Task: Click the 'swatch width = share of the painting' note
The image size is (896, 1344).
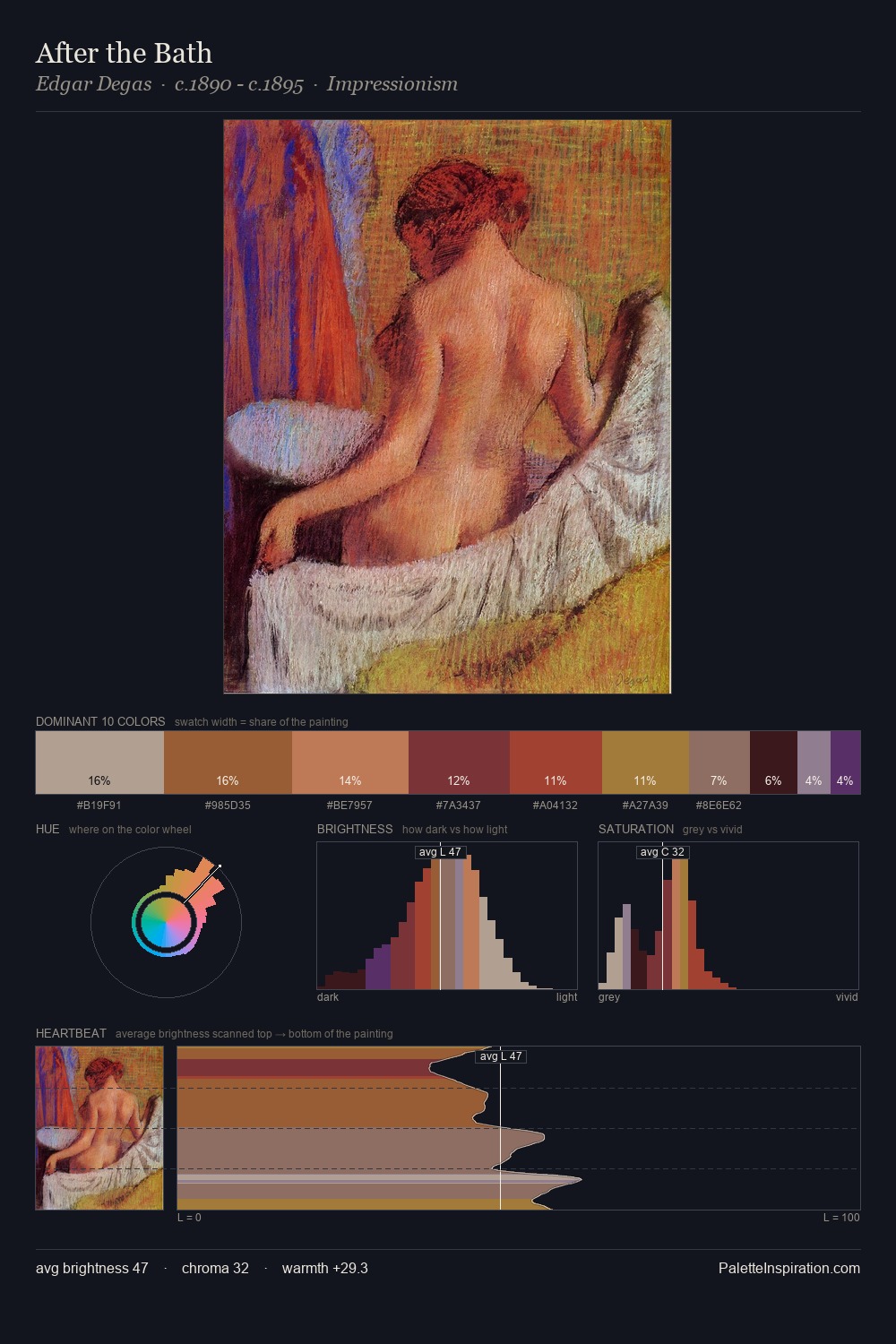Action: click(262, 722)
